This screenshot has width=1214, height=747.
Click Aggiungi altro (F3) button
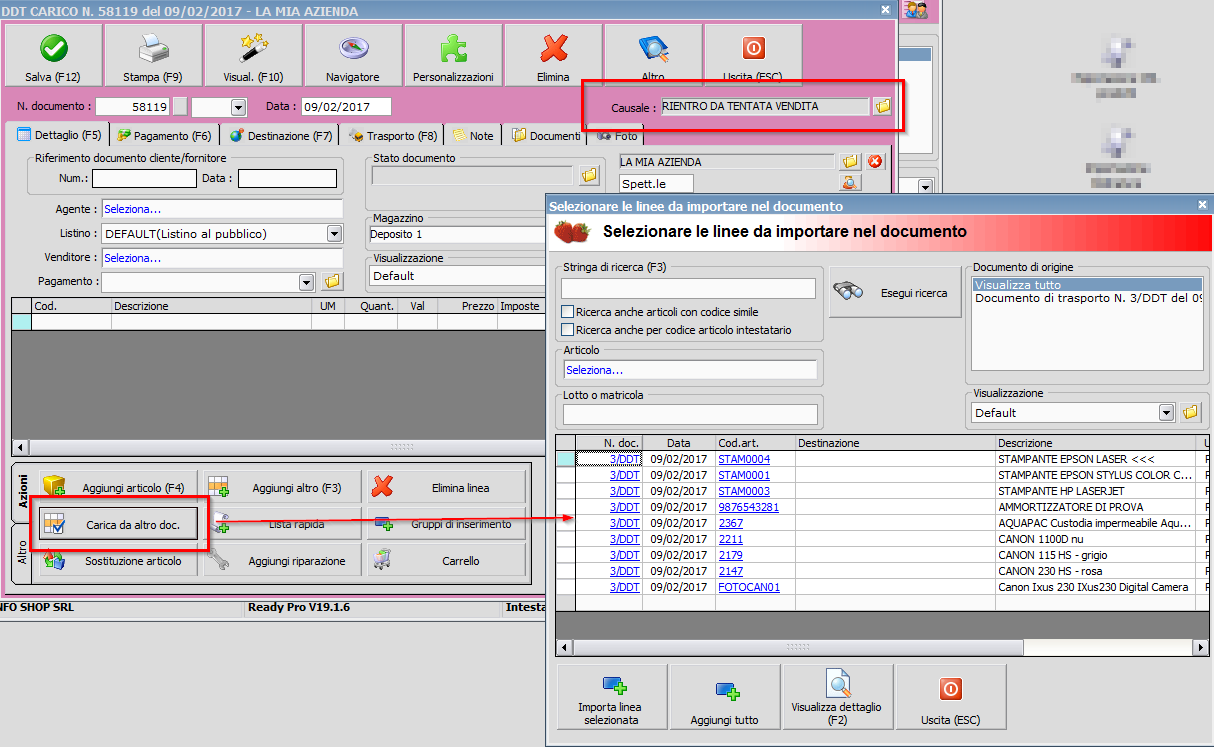pyautogui.click(x=282, y=488)
